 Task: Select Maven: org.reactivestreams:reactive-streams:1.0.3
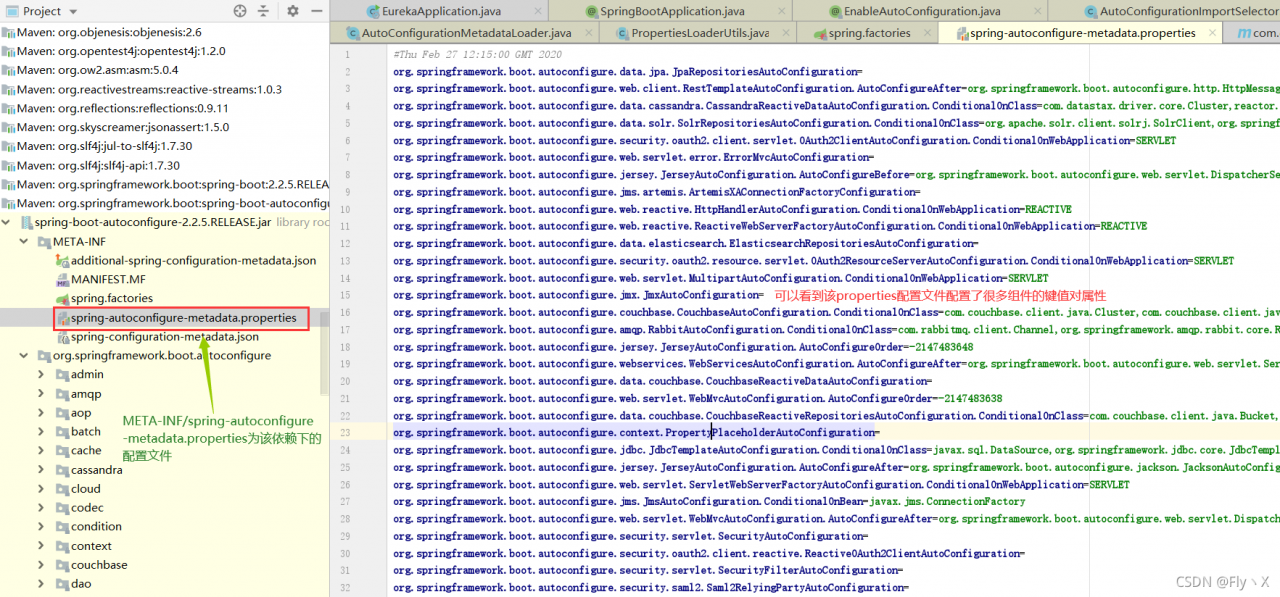(149, 89)
